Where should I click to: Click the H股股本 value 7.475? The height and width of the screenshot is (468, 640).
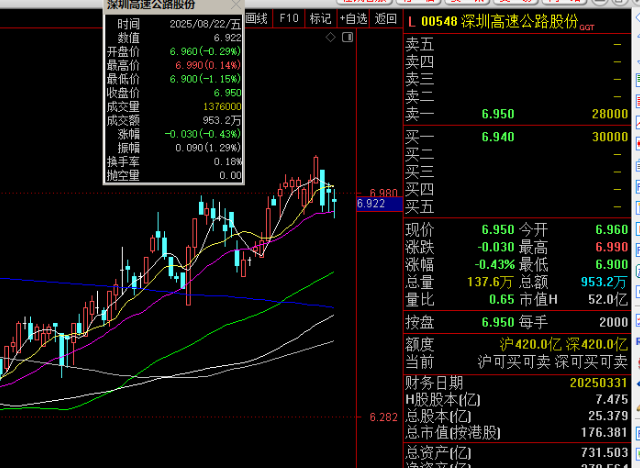click(611, 399)
